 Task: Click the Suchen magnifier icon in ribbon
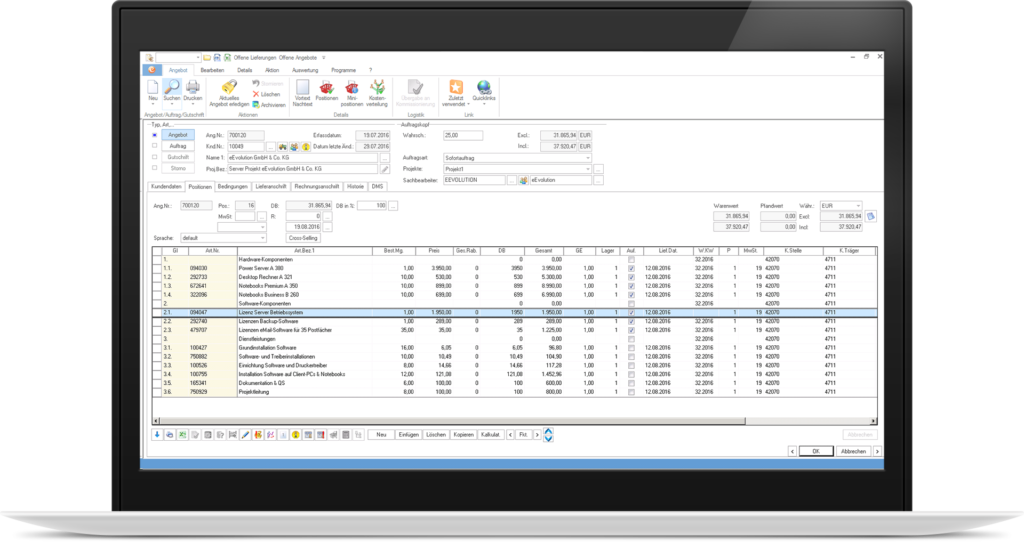[x=173, y=90]
